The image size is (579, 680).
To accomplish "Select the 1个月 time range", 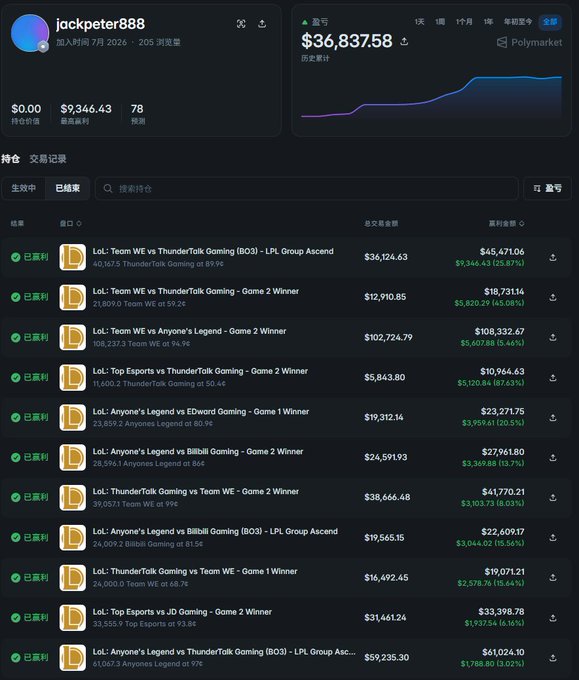I will point(464,22).
